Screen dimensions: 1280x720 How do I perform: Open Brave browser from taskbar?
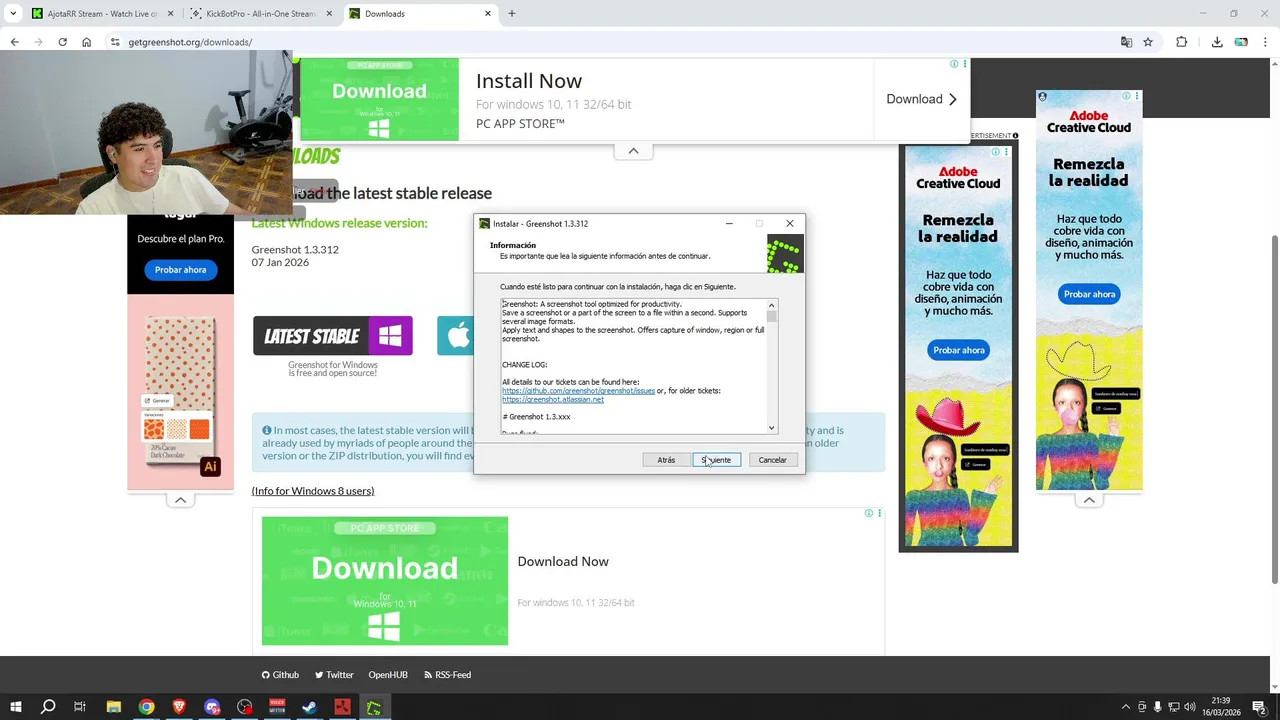tap(179, 707)
